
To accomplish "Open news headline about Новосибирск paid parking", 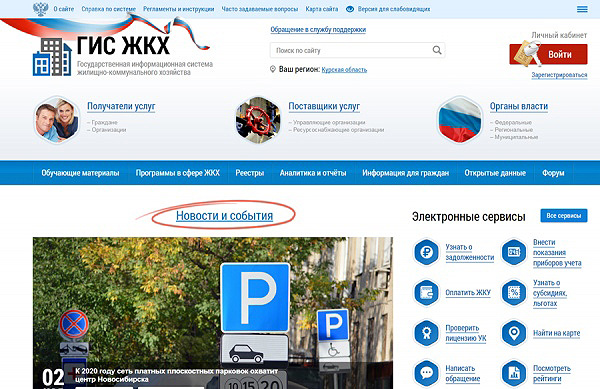I will [x=176, y=375].
